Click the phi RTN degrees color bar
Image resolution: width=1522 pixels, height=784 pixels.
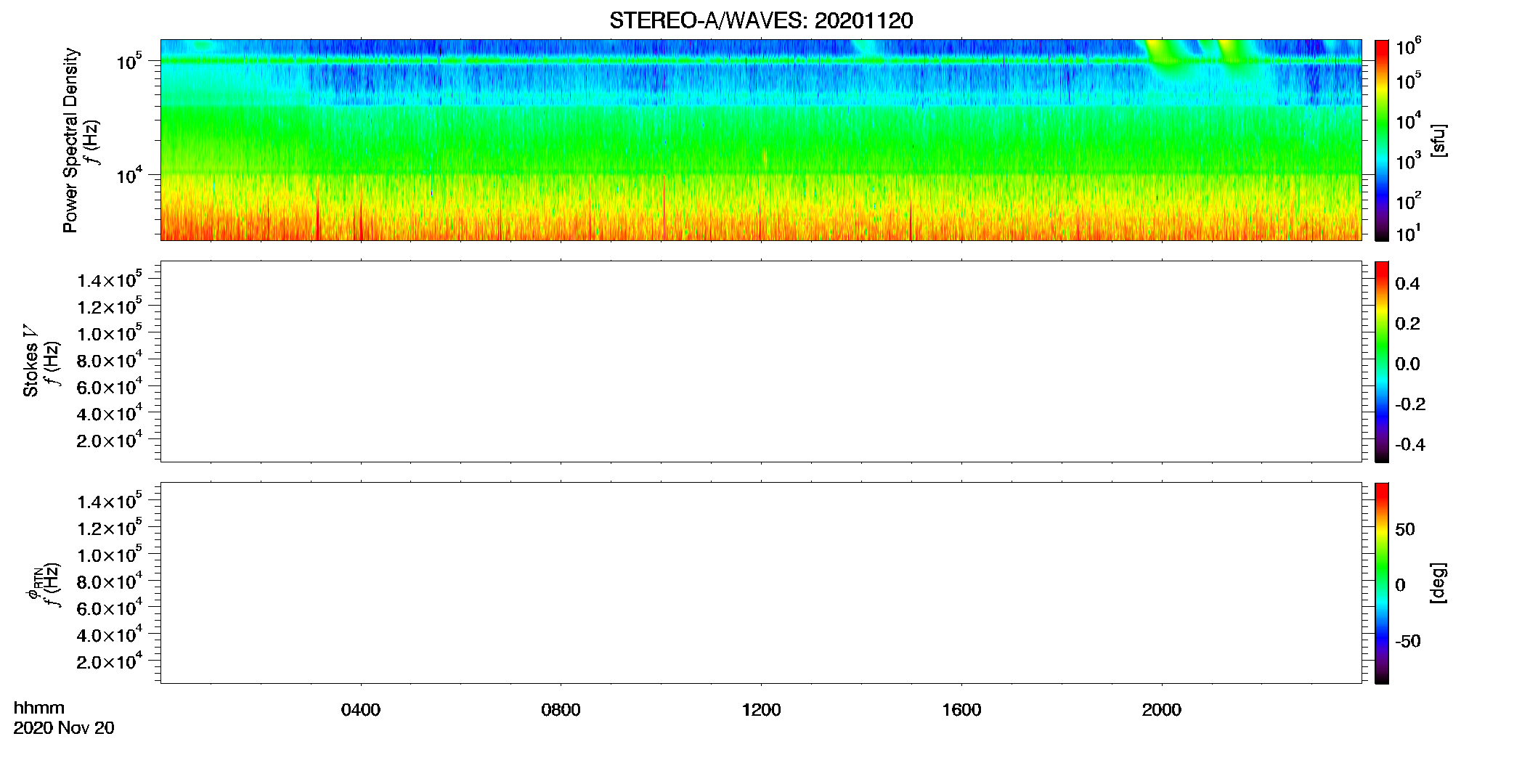[x=1381, y=583]
